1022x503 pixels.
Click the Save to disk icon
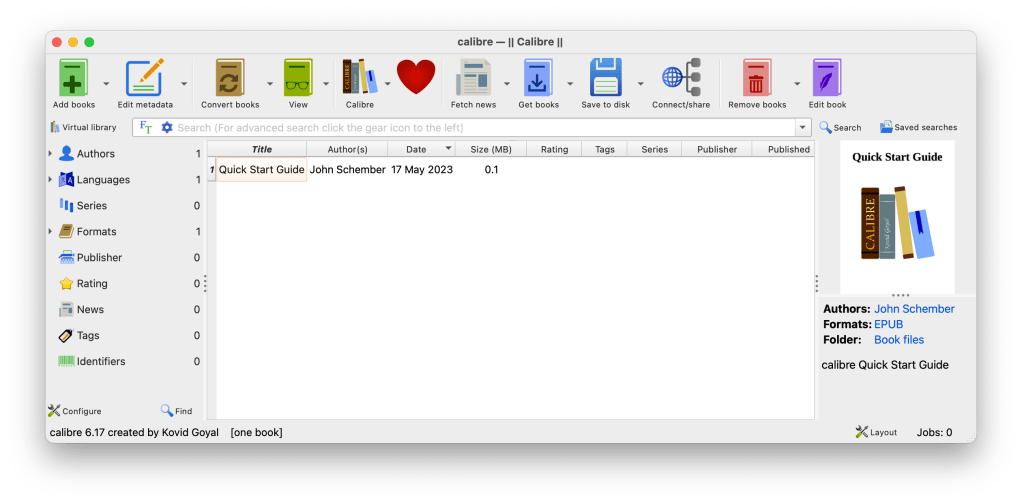coord(605,79)
